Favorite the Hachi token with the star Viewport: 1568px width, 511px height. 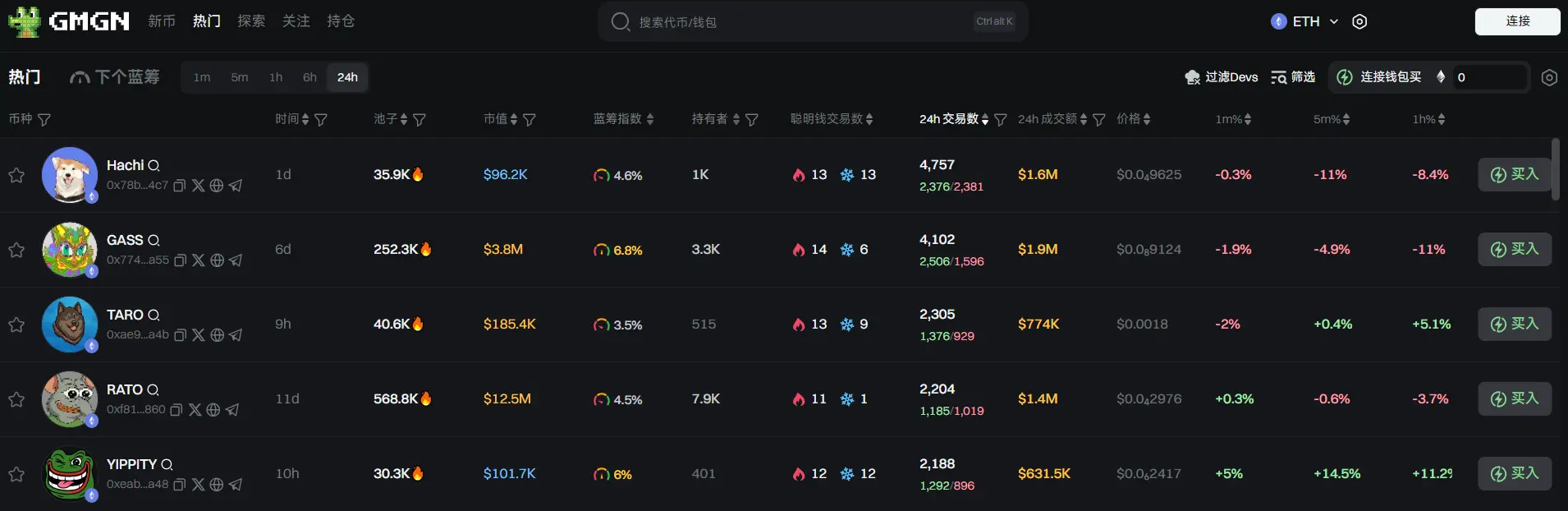click(16, 175)
